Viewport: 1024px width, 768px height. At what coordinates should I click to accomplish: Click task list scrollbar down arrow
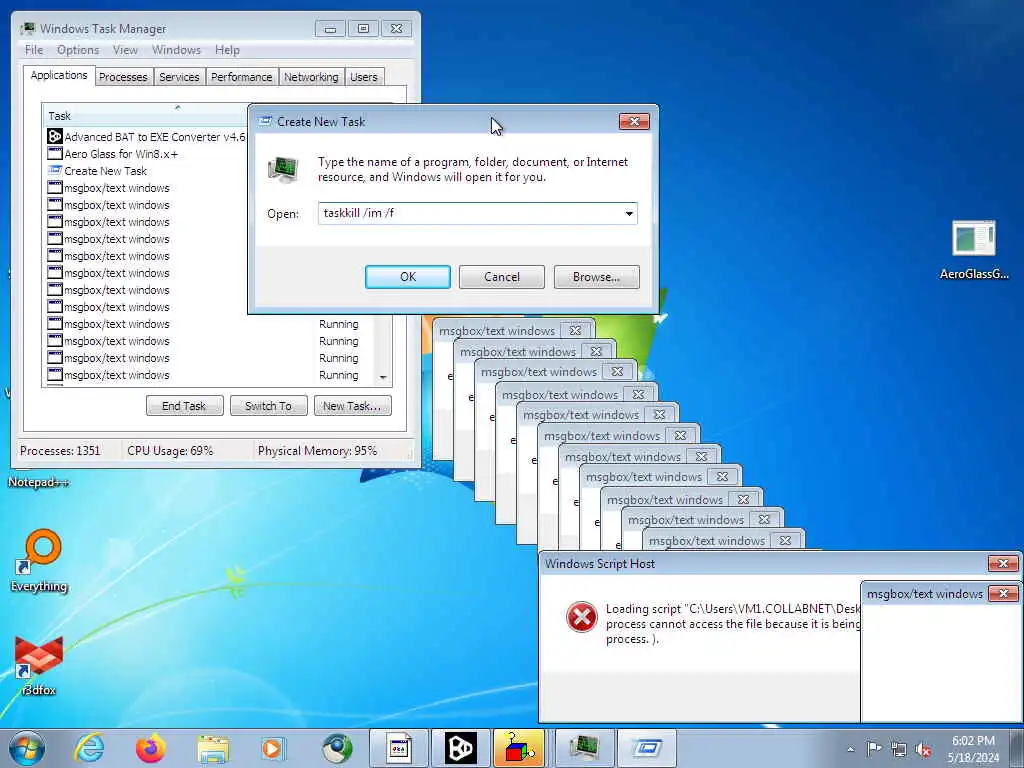coord(383,377)
